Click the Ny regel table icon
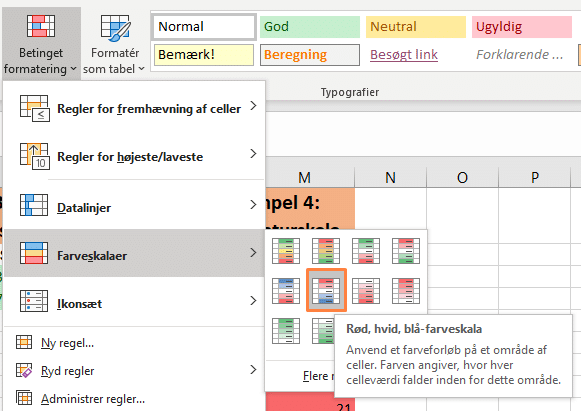581x411 pixels. coord(24,342)
